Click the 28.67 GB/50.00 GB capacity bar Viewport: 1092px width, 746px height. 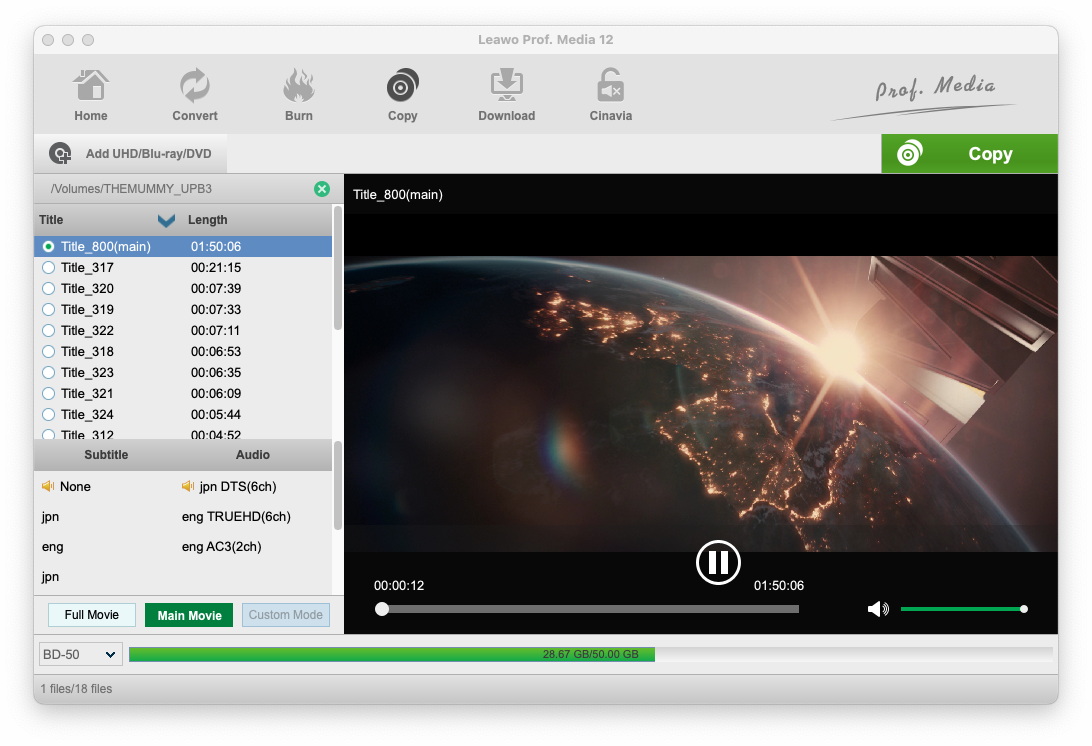tap(591, 654)
